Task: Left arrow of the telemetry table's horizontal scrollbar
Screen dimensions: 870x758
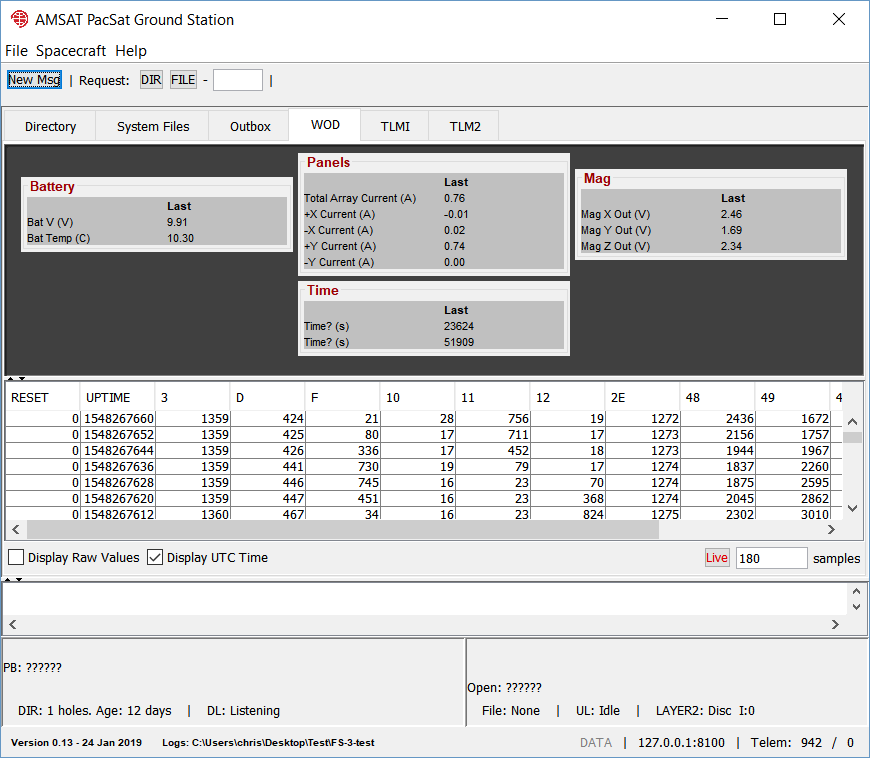Action: click(x=16, y=529)
